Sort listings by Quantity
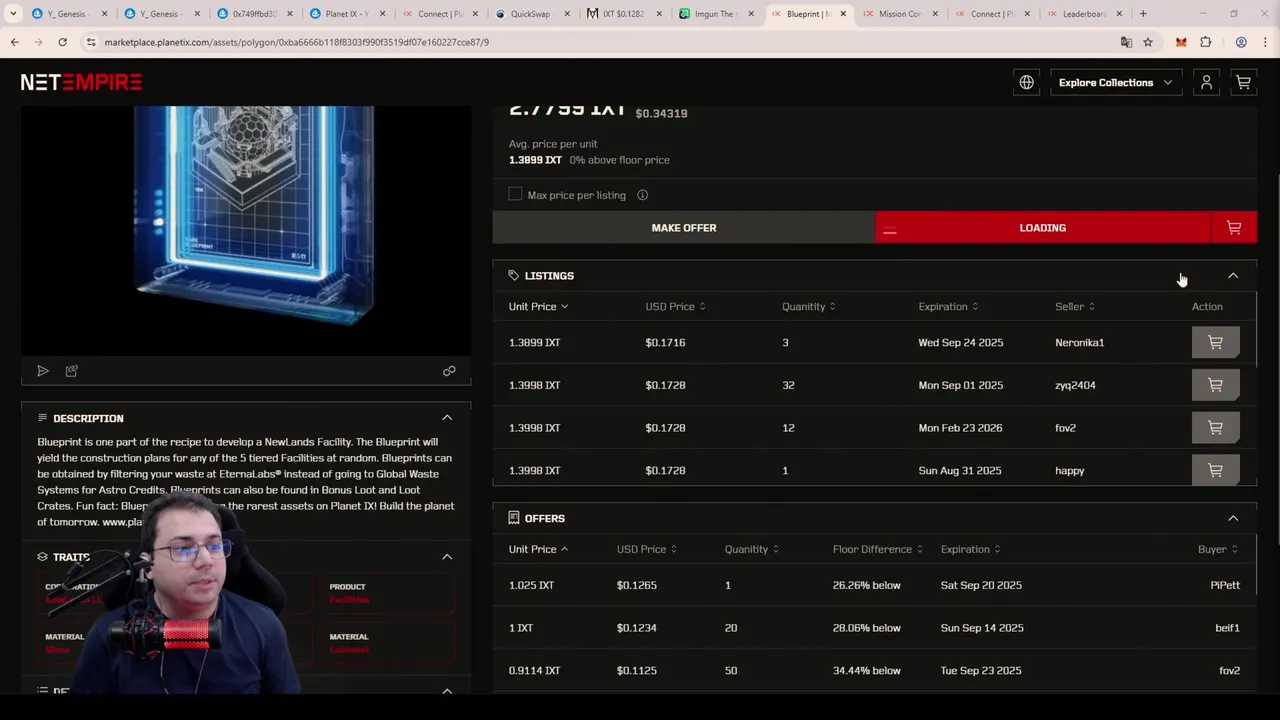Screen dimensions: 1280x720 pyautogui.click(x=808, y=307)
